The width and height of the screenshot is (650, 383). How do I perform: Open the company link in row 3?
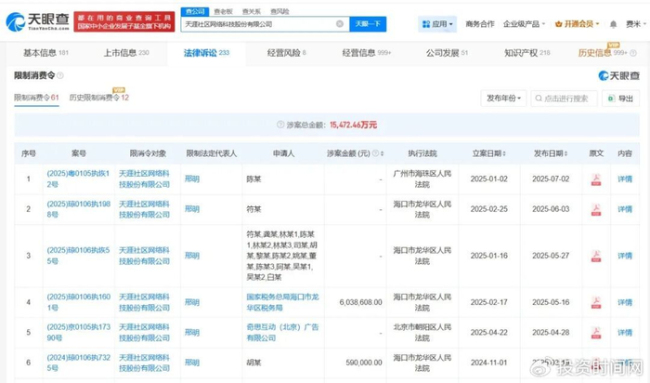coord(144,255)
